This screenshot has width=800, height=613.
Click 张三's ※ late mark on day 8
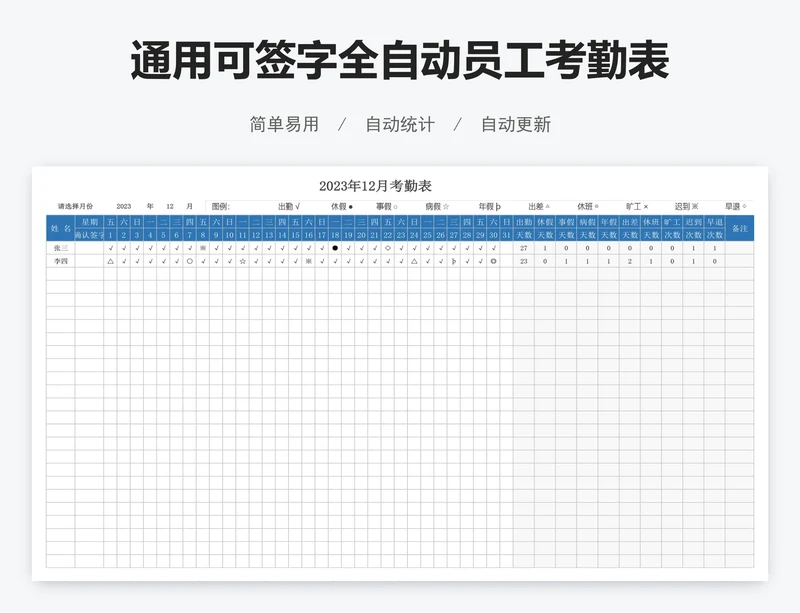[x=203, y=248]
